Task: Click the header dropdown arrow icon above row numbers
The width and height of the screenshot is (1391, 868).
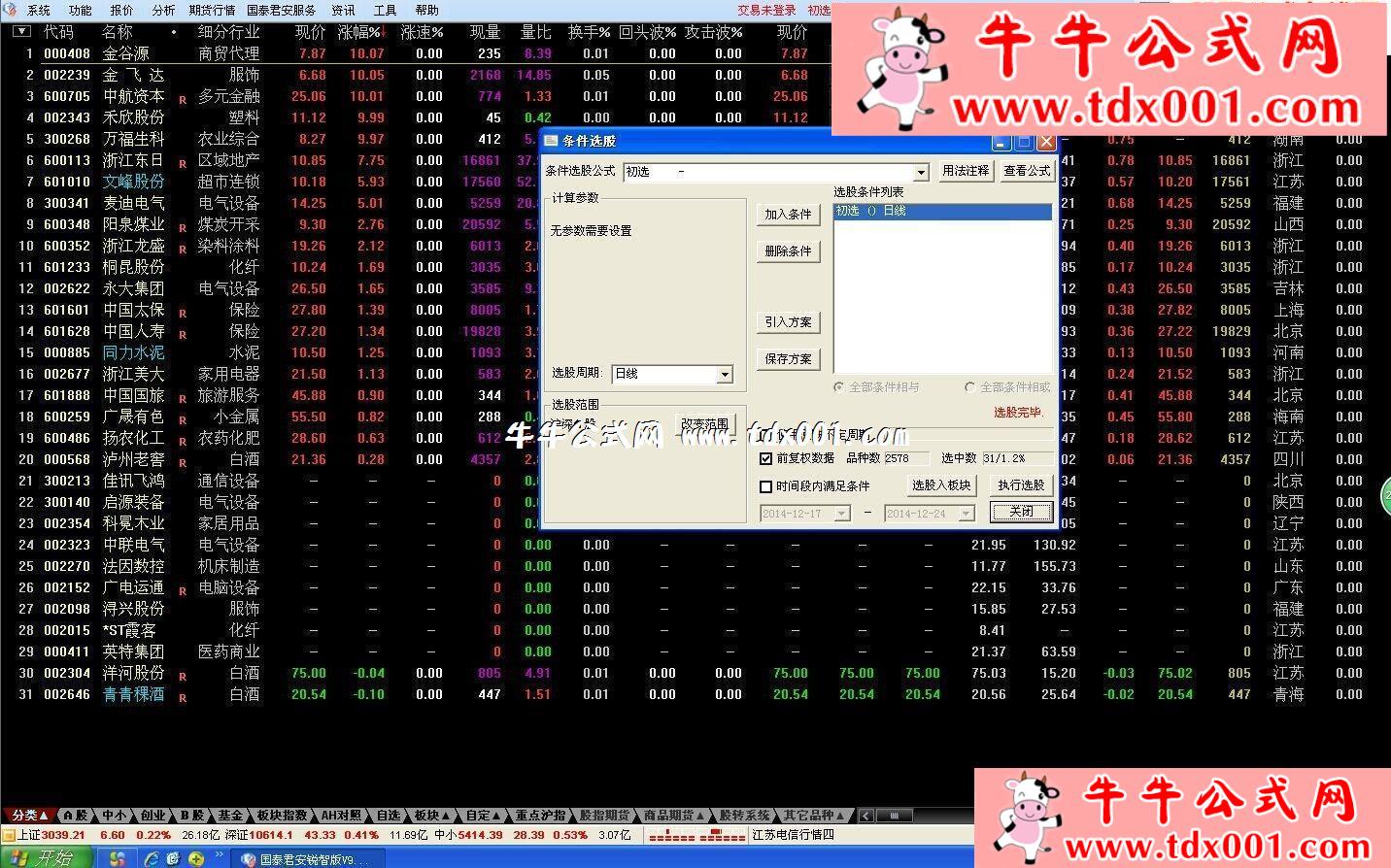Action: click(x=21, y=31)
